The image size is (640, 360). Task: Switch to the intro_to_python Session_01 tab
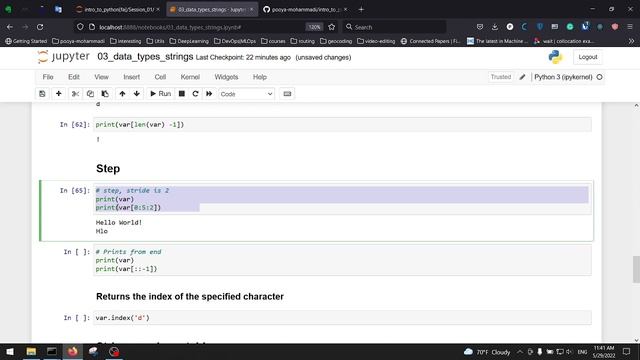point(118,9)
